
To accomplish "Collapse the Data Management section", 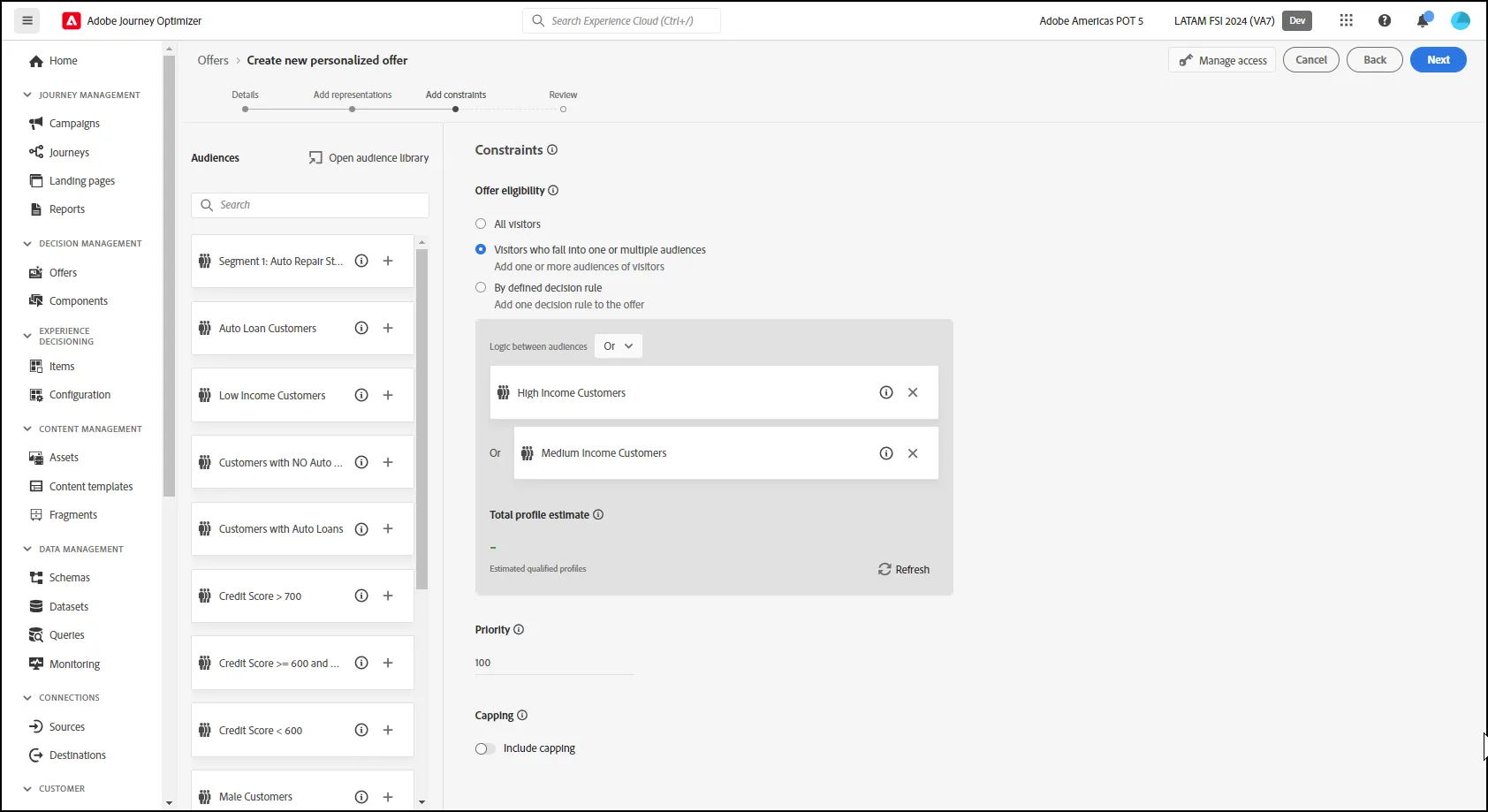I will (x=27, y=549).
